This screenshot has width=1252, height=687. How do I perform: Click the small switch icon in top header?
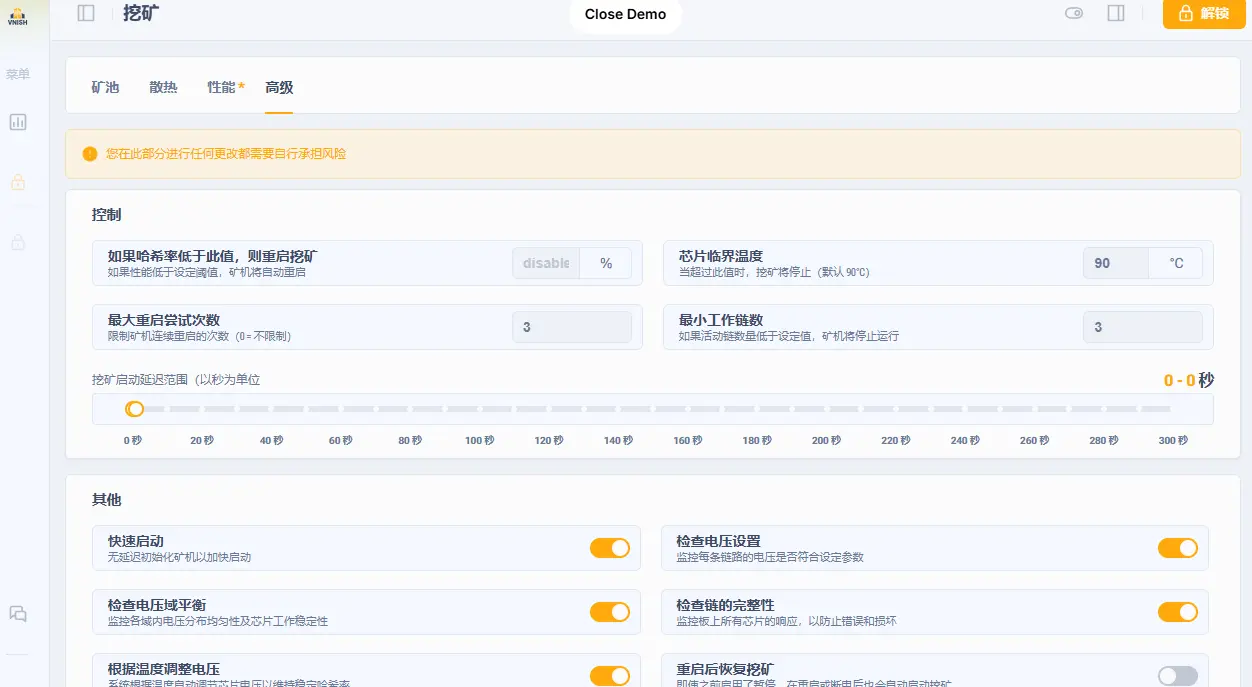coord(1074,13)
